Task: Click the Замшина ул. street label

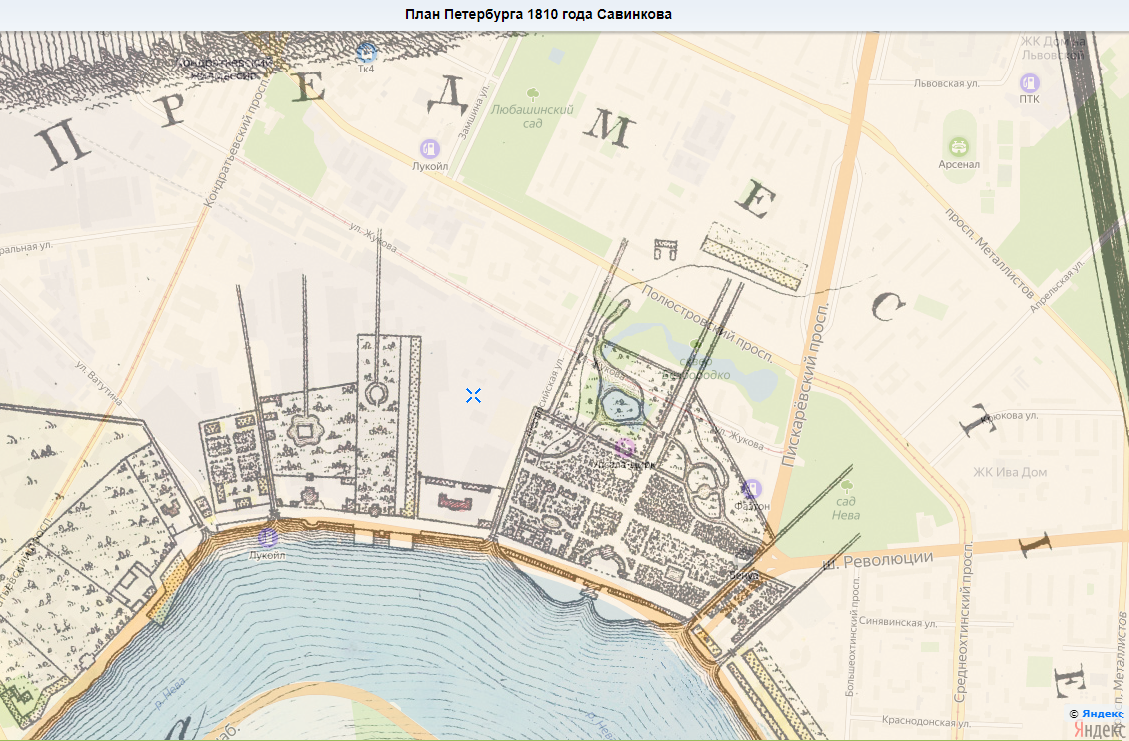Action: [x=474, y=111]
